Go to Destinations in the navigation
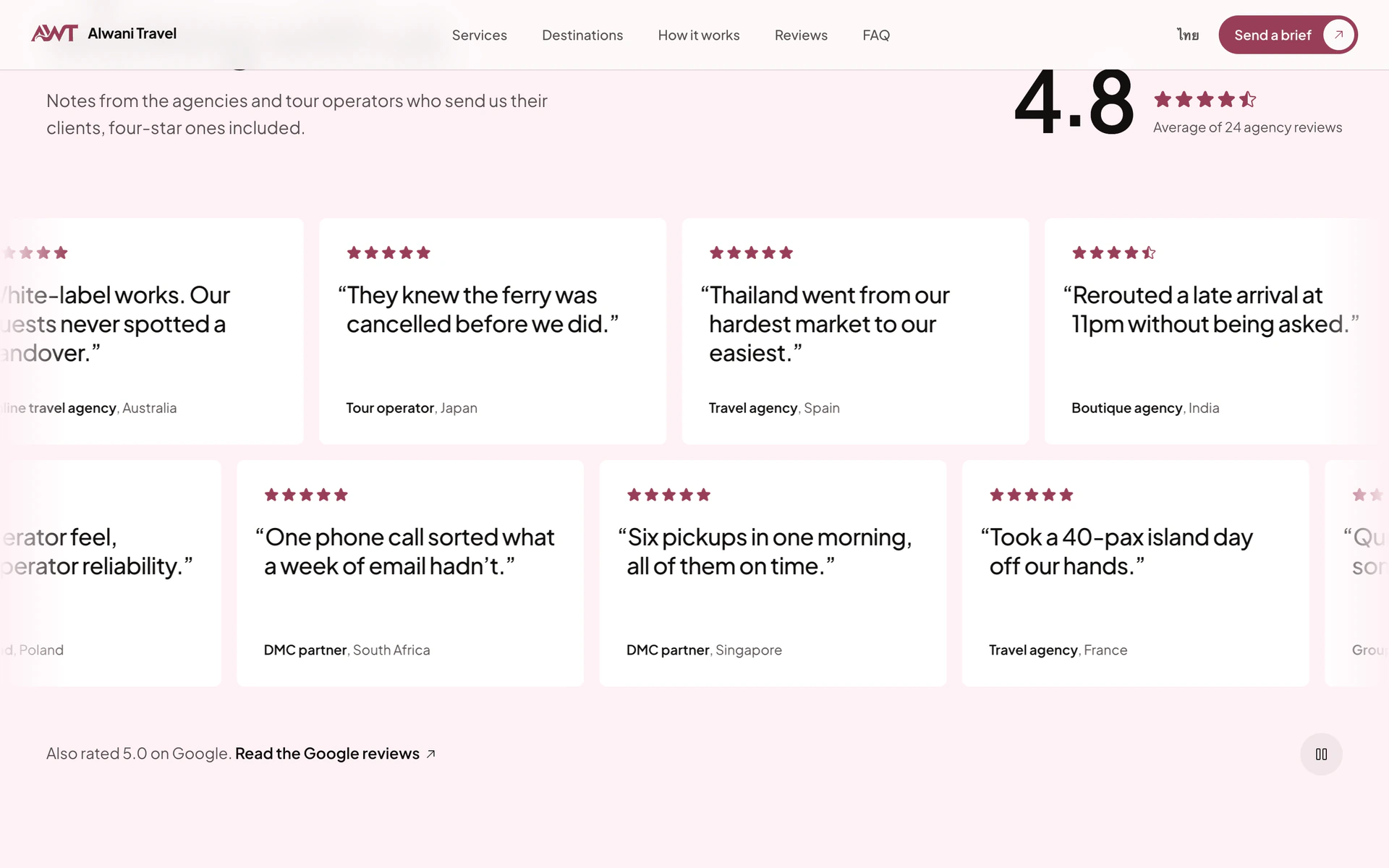Image resolution: width=1389 pixels, height=868 pixels. click(x=582, y=35)
